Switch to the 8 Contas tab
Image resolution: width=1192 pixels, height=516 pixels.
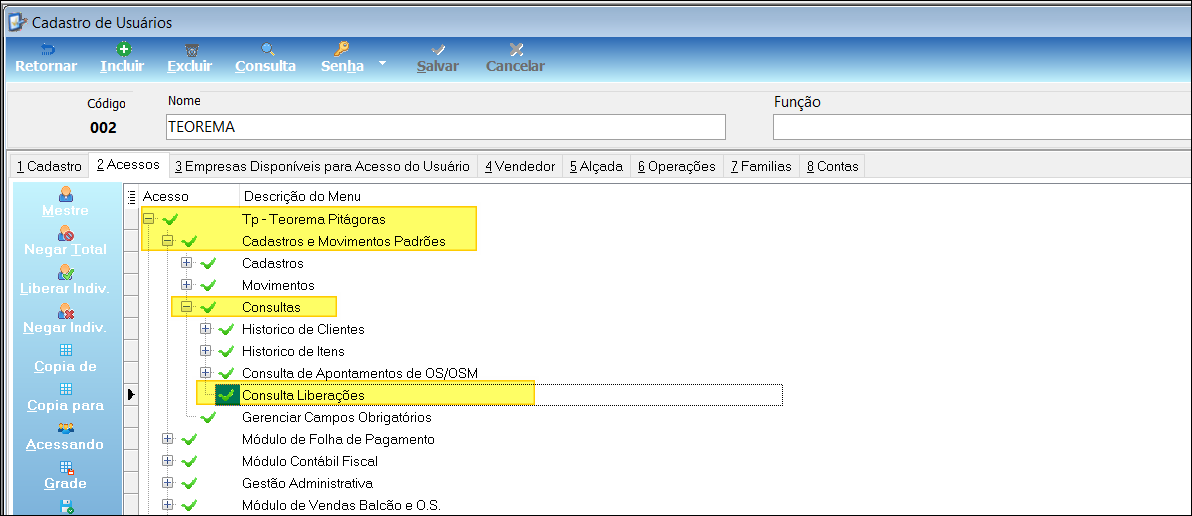coord(832,166)
